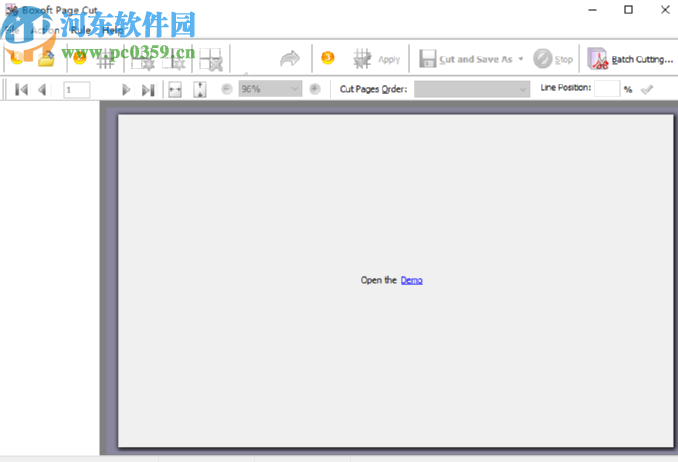The height and width of the screenshot is (462, 678).
Task: Go to the first page
Action: tap(21, 90)
